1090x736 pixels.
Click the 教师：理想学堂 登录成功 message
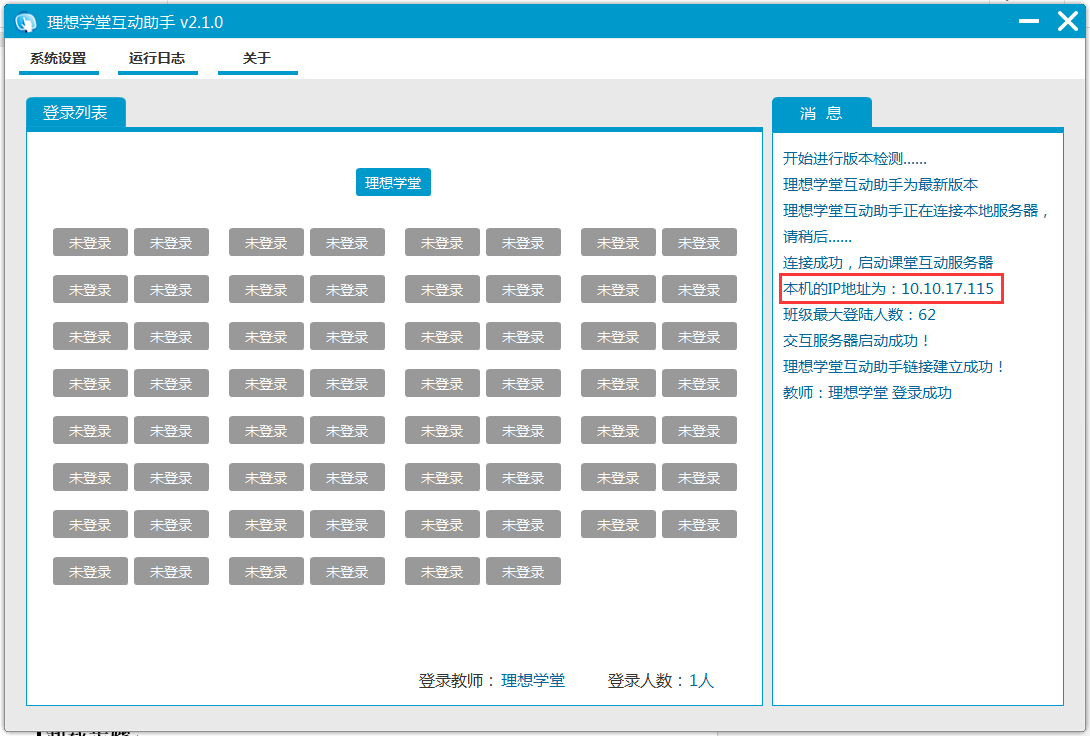[x=867, y=393]
